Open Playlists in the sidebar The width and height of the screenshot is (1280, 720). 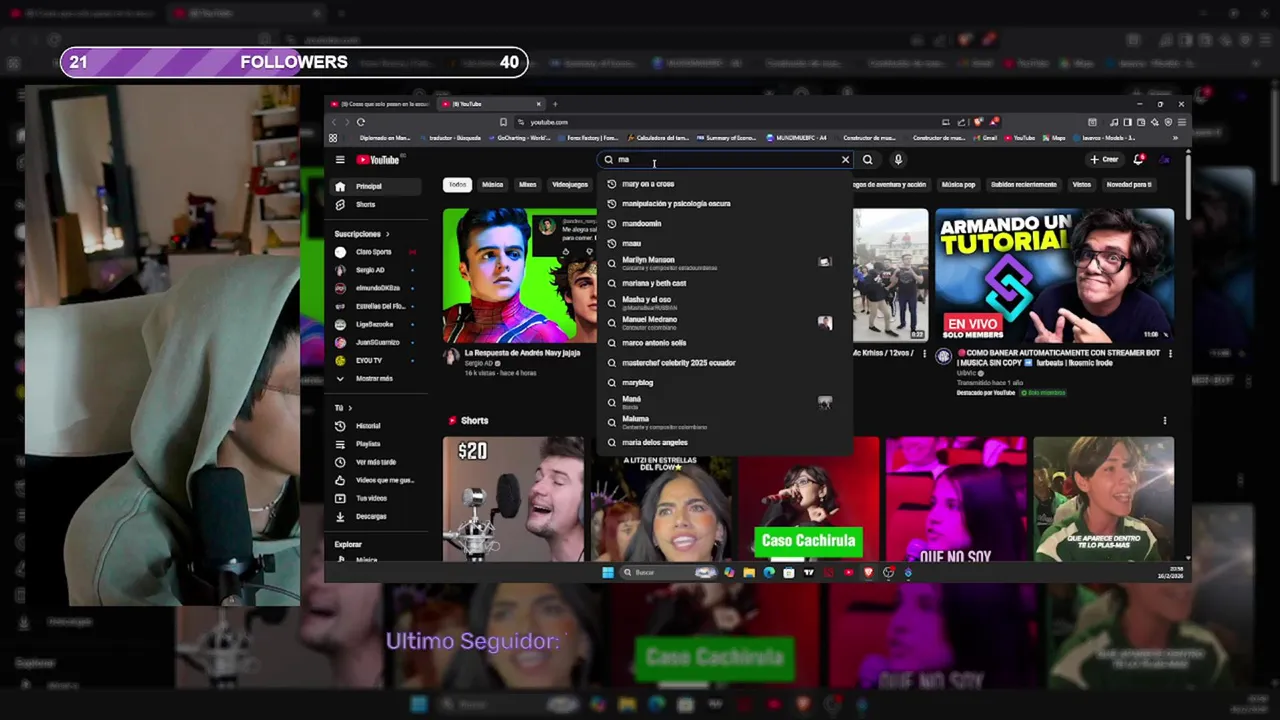[x=374, y=444]
